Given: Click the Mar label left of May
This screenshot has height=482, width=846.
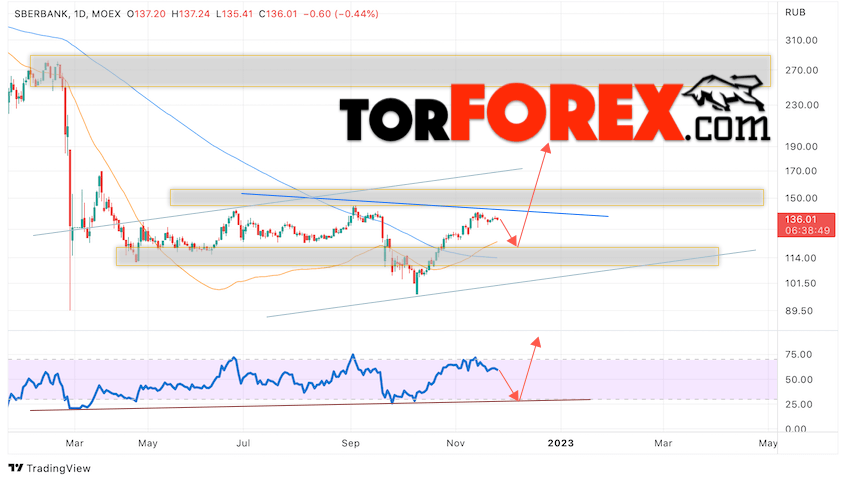Looking at the screenshot, I should (74, 443).
